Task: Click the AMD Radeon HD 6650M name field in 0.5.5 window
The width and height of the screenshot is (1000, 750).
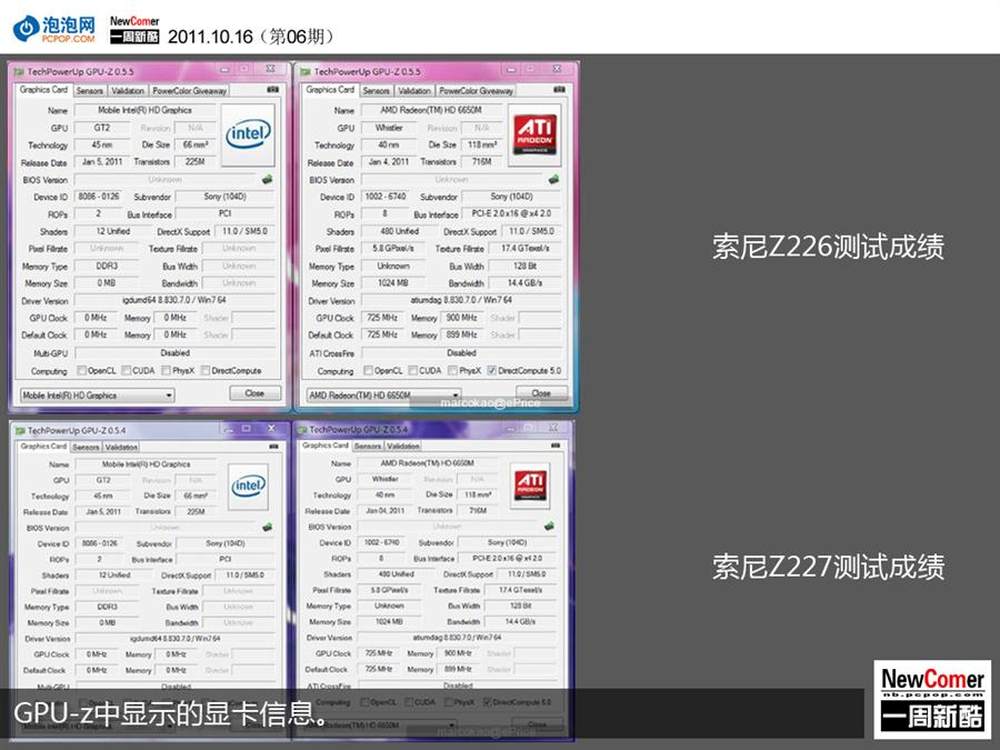Action: [x=431, y=110]
